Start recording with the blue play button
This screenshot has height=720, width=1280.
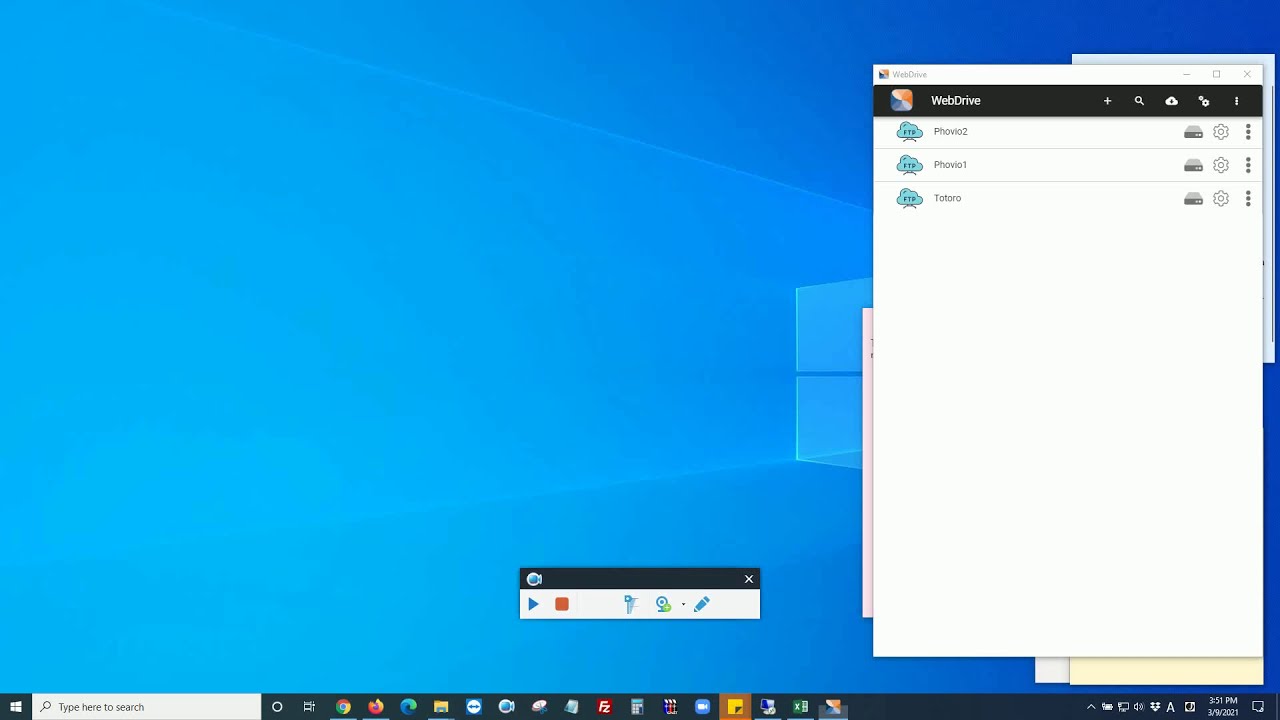[533, 604]
